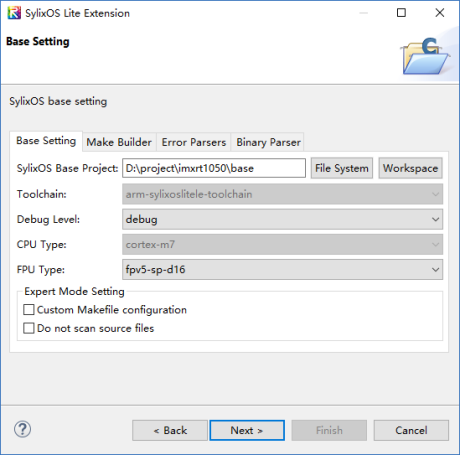Switch to the Make Builder tab
Screen dimensions: 461x456
[x=119, y=142]
